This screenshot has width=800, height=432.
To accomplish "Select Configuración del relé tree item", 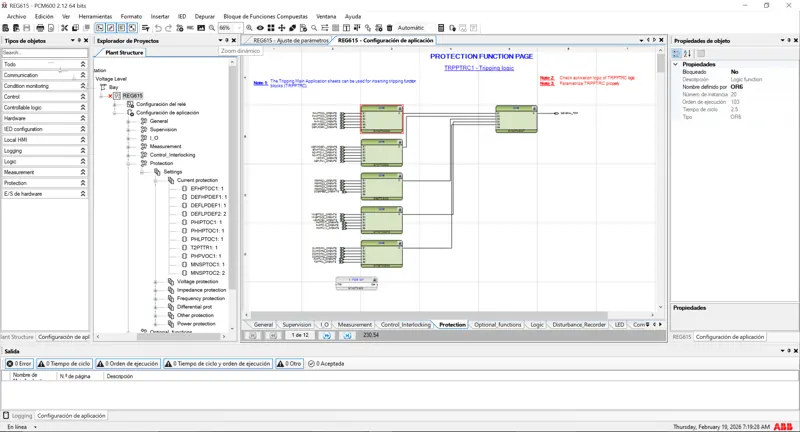I will pyautogui.click(x=161, y=104).
